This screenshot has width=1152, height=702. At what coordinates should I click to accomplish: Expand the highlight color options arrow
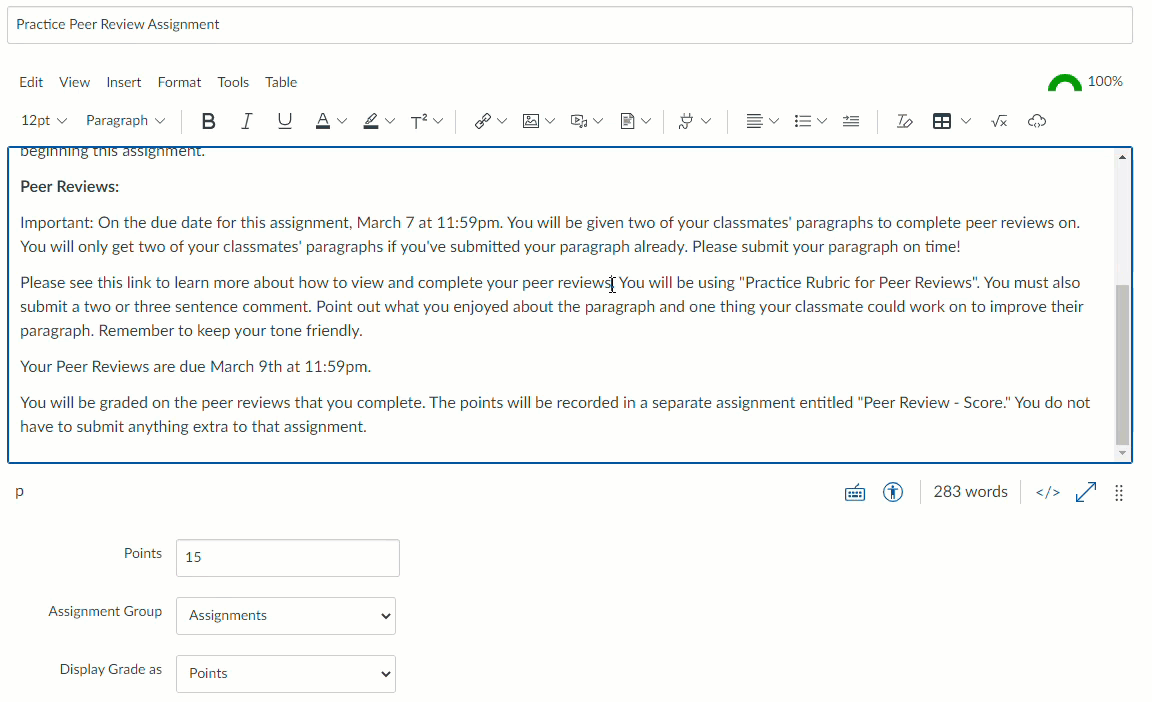click(390, 121)
